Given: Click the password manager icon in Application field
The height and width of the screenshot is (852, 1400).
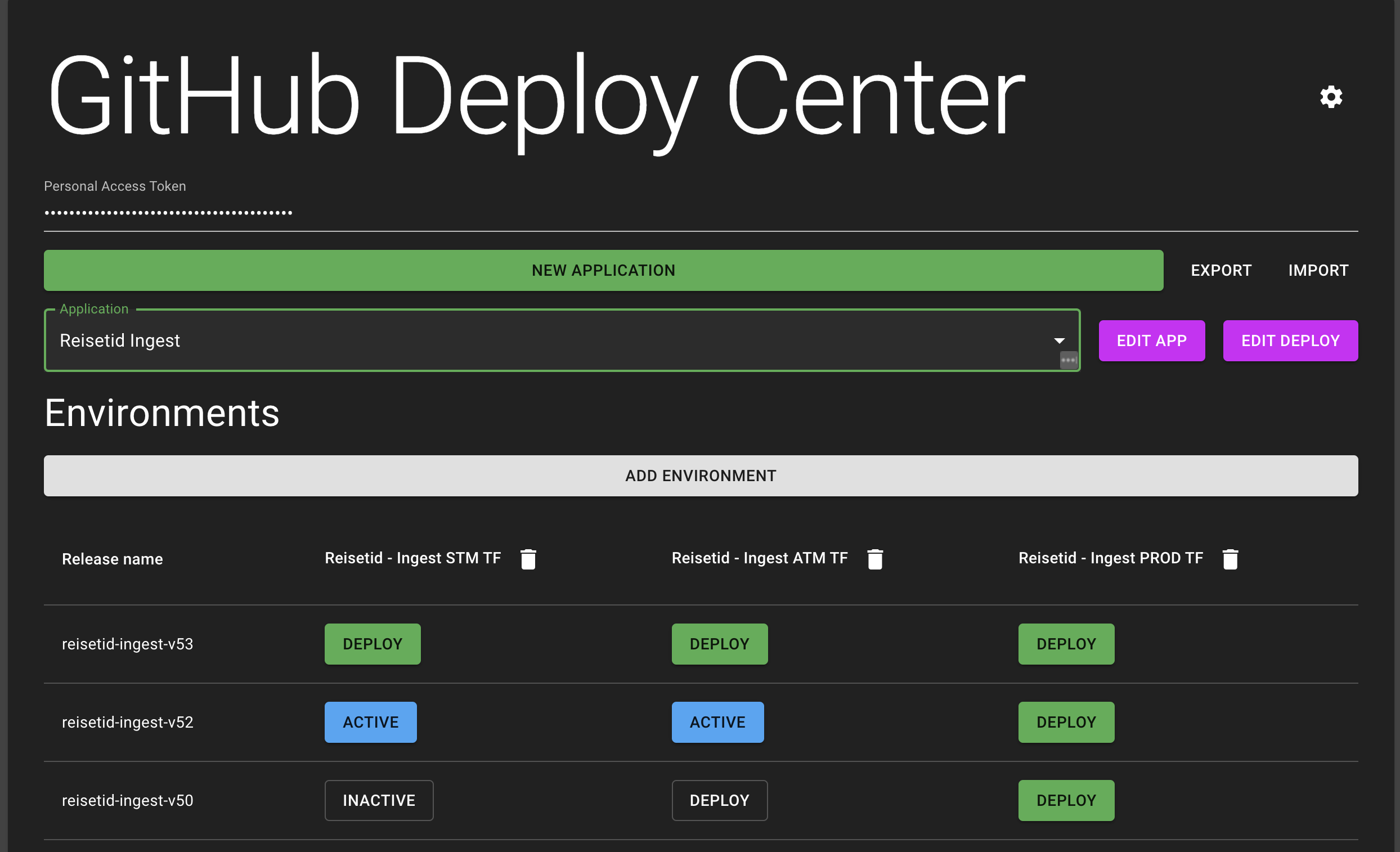Looking at the screenshot, I should pos(1069,360).
